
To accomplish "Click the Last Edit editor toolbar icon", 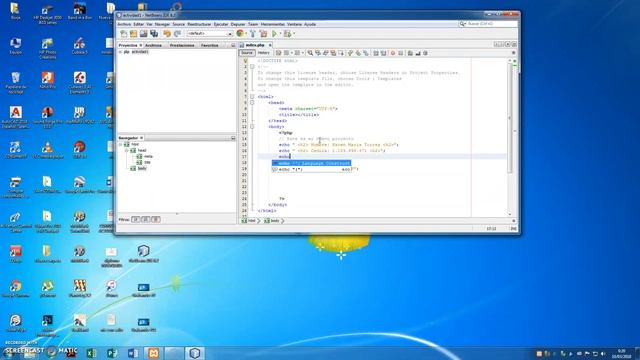I will tap(278, 53).
